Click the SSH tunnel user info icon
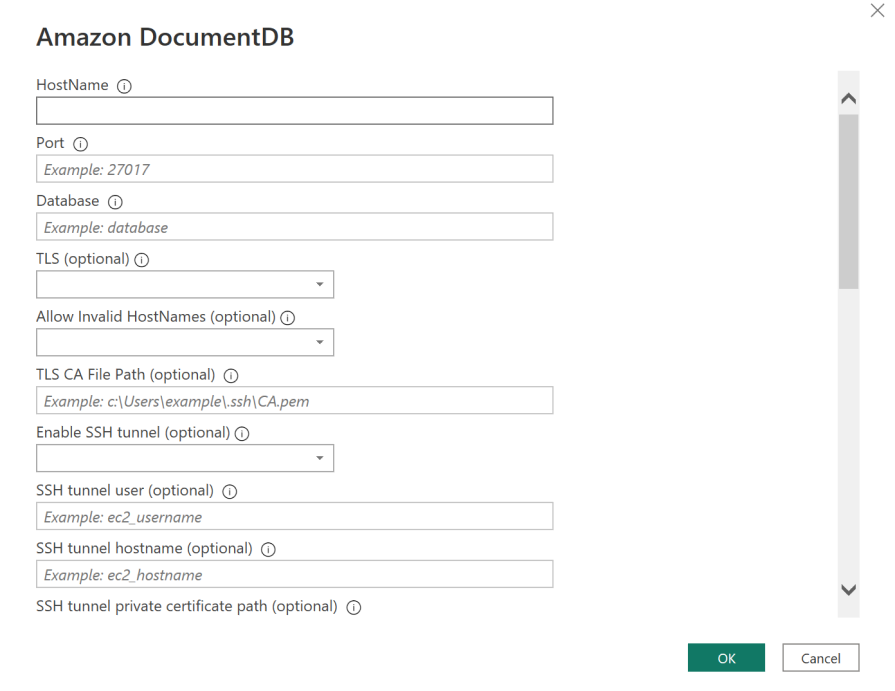Viewport: 895px width, 691px height. 229,491
